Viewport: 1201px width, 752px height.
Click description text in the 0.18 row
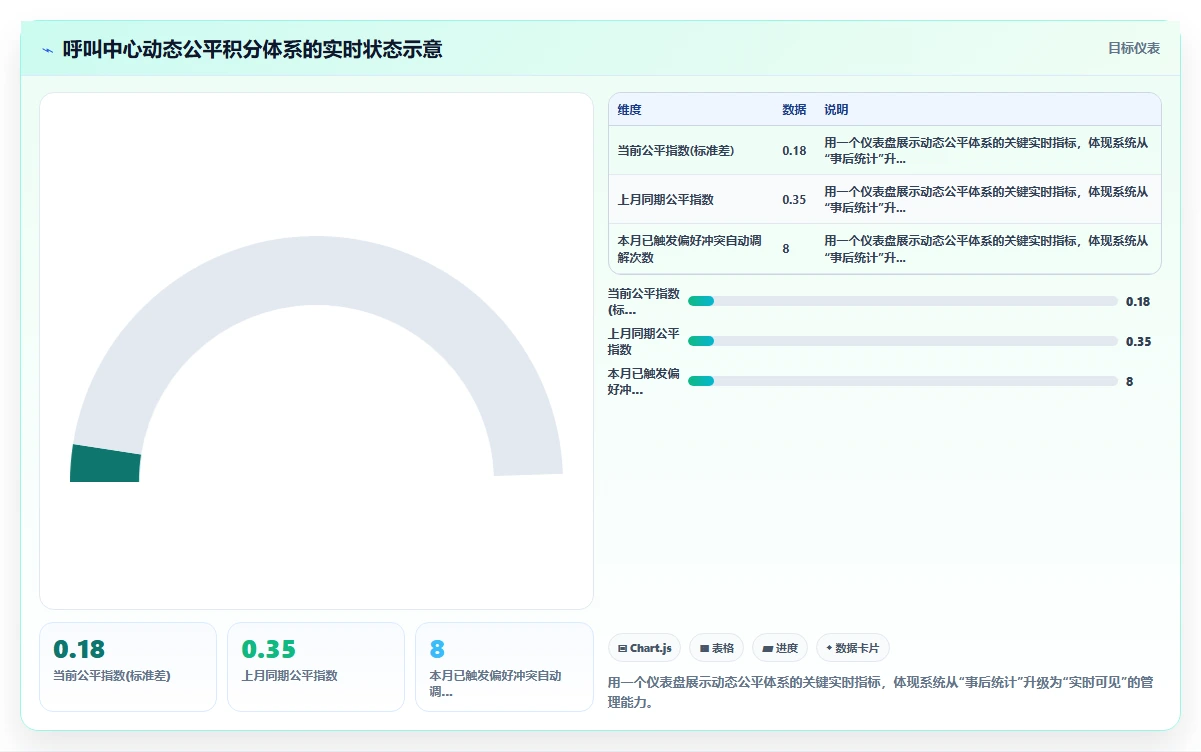tap(986, 151)
